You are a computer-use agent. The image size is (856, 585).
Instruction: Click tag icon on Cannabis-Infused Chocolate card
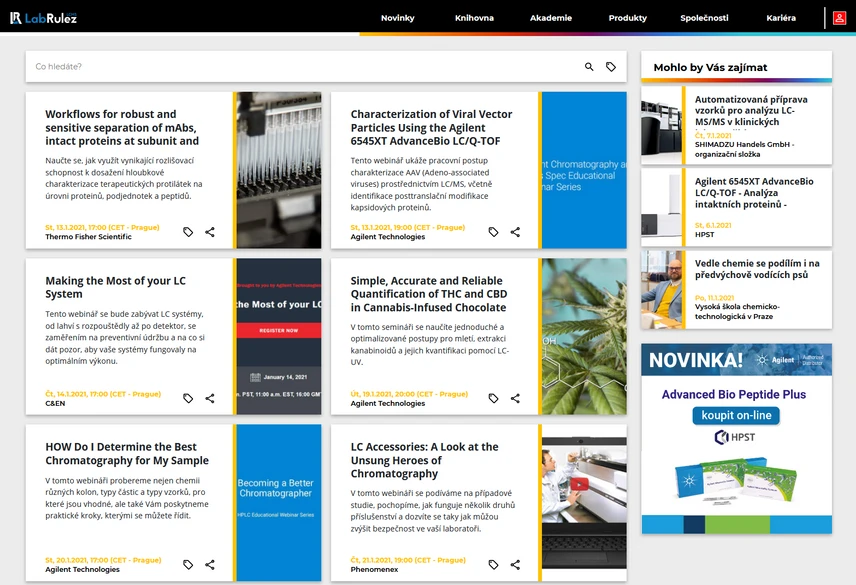493,398
